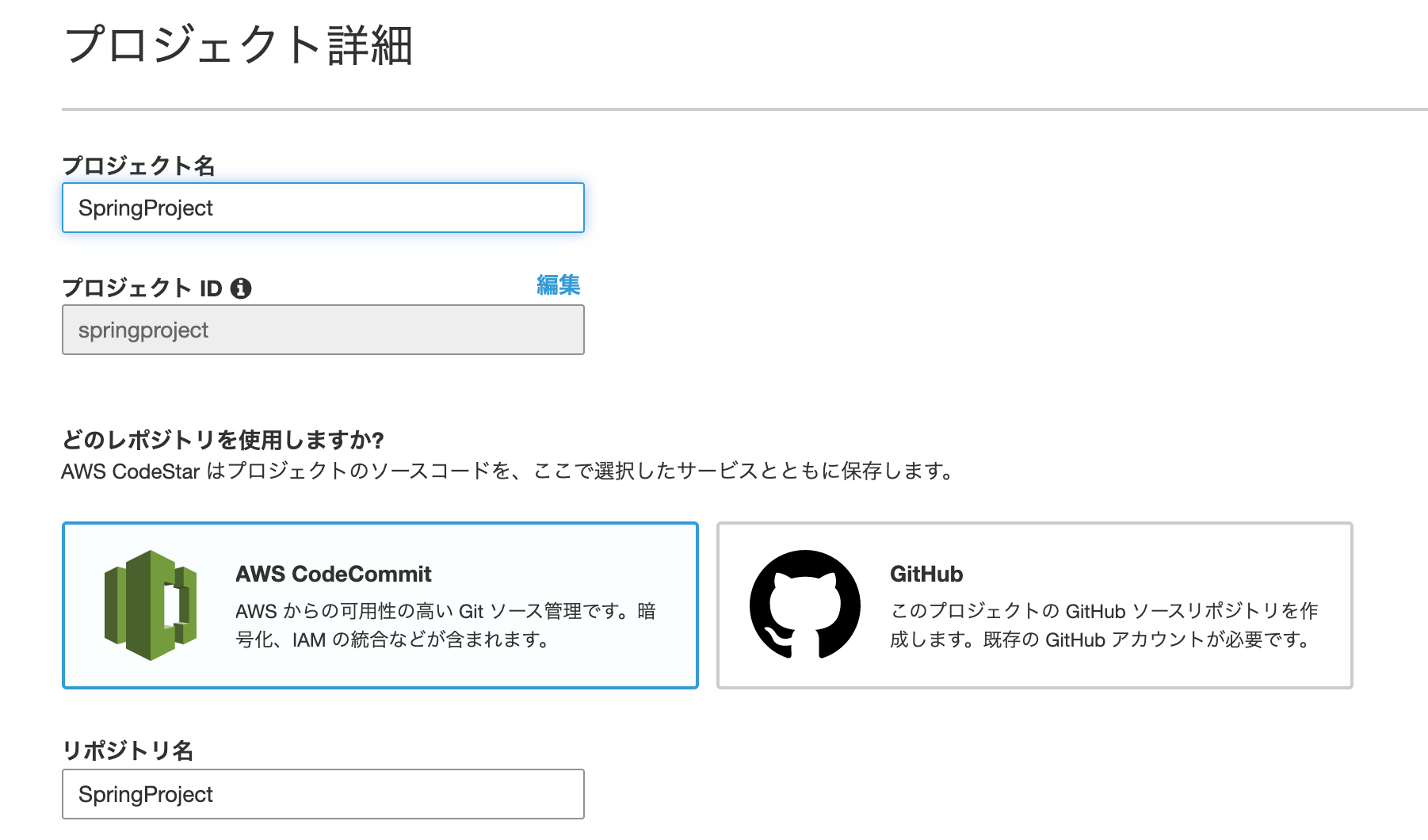The width and height of the screenshot is (1428, 840).
Task: Click the AWS CodeCommit title text
Action: coord(333,574)
